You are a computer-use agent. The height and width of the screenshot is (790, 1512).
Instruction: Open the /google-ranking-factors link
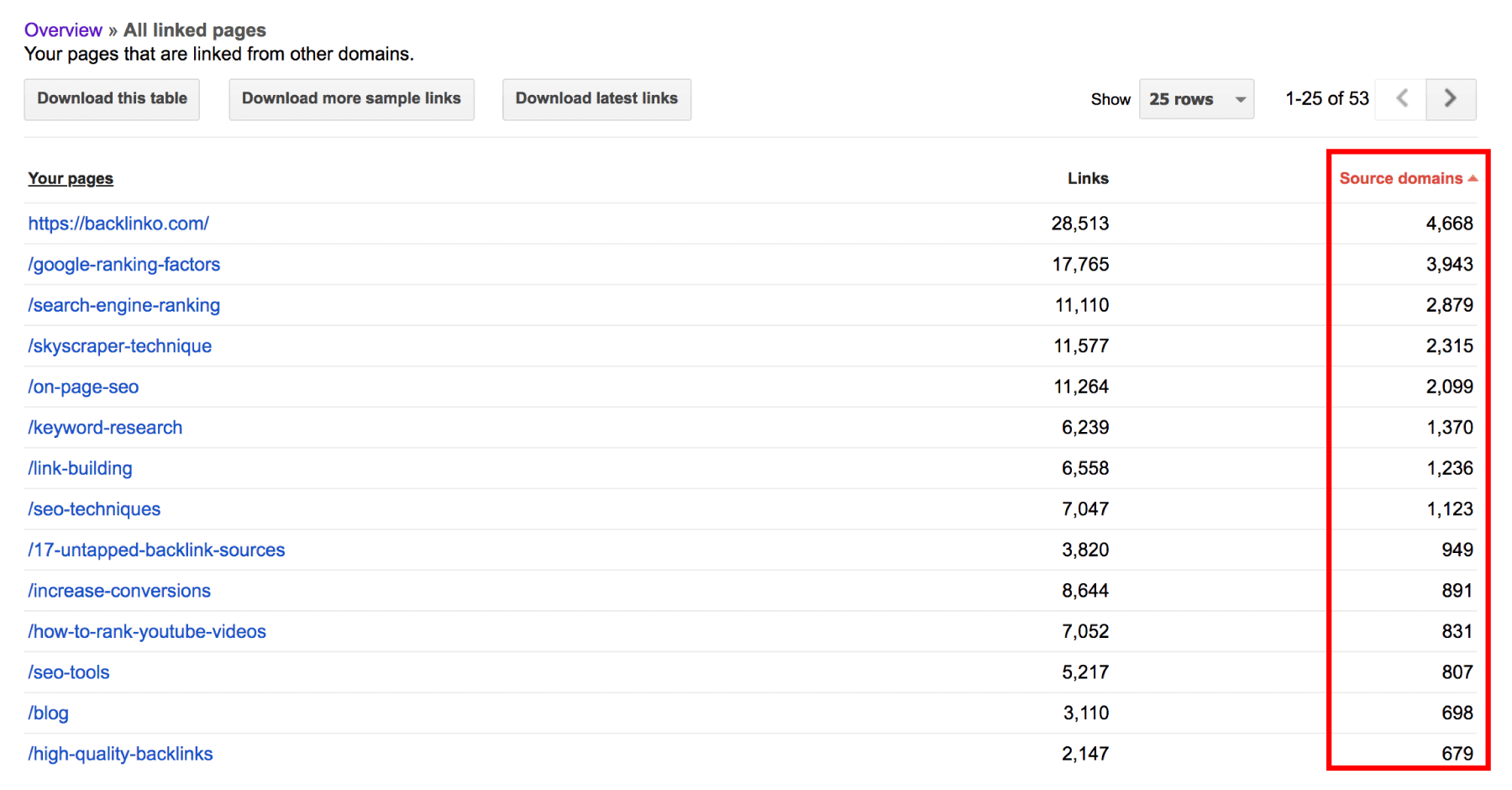click(124, 265)
